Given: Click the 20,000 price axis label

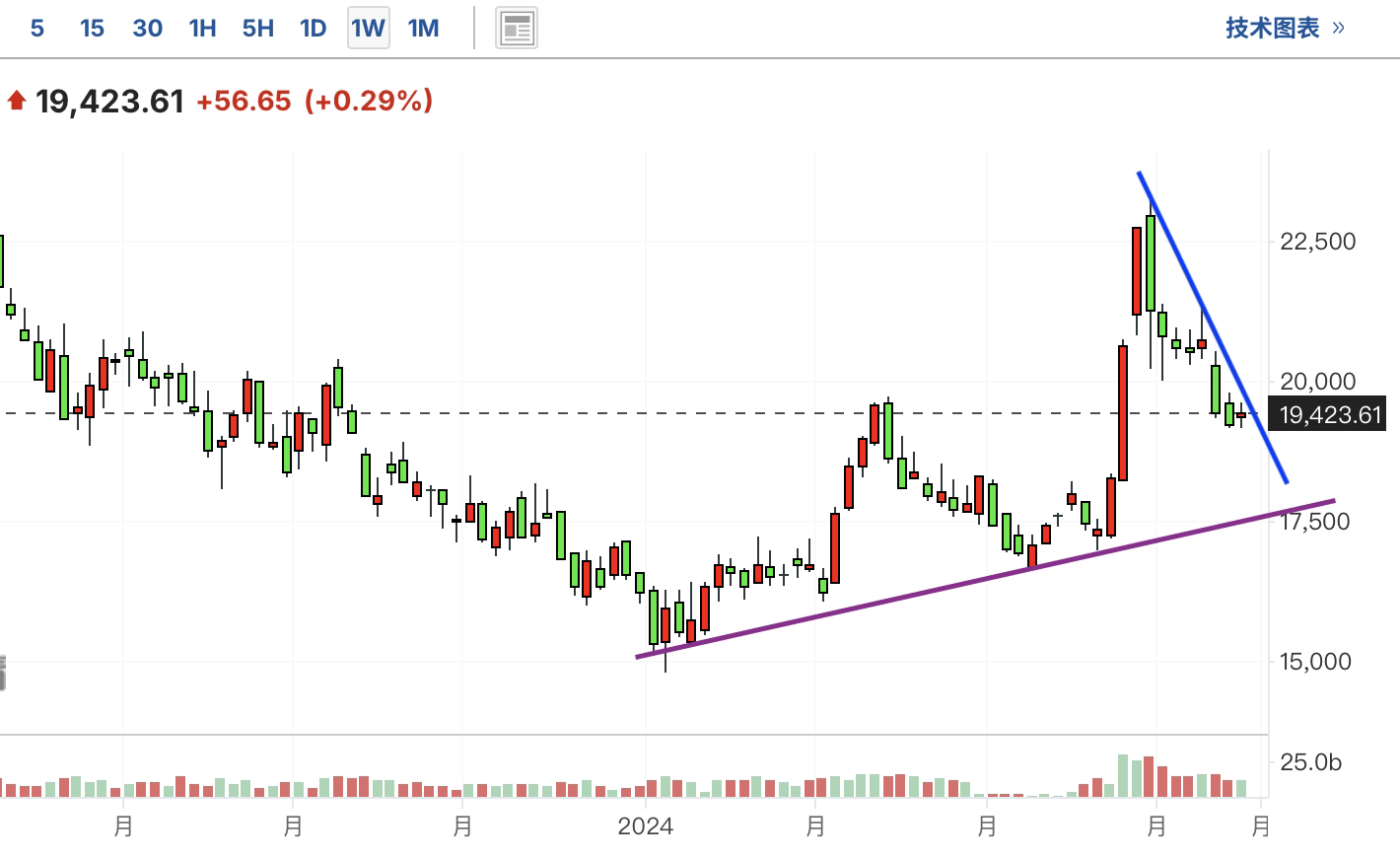Looking at the screenshot, I should [x=1317, y=382].
